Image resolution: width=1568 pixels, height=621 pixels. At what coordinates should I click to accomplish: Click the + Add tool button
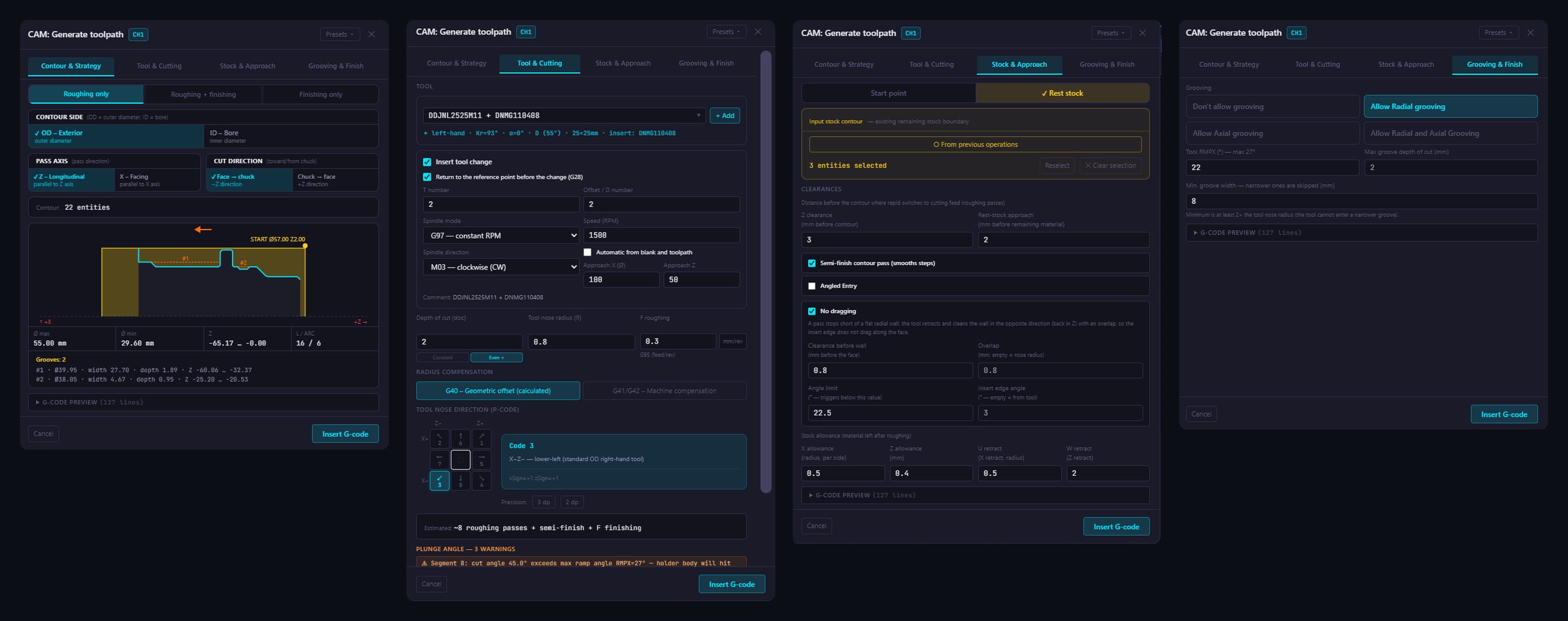(725, 116)
